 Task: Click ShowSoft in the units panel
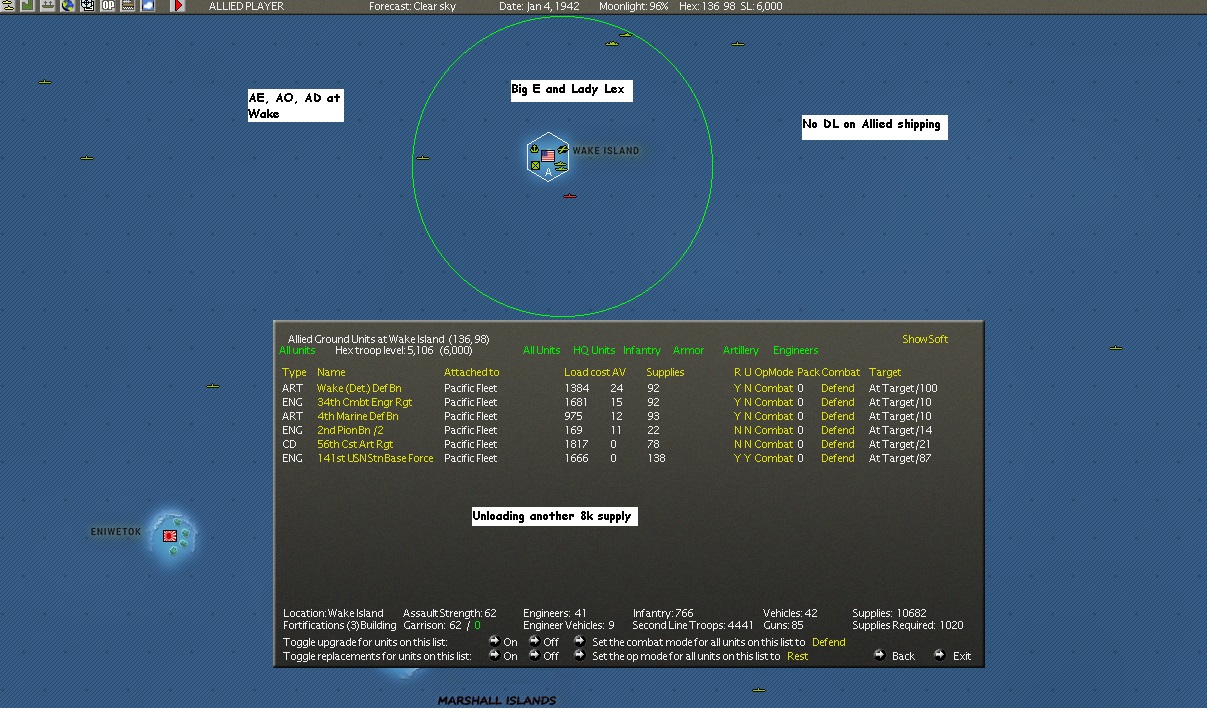pos(925,339)
